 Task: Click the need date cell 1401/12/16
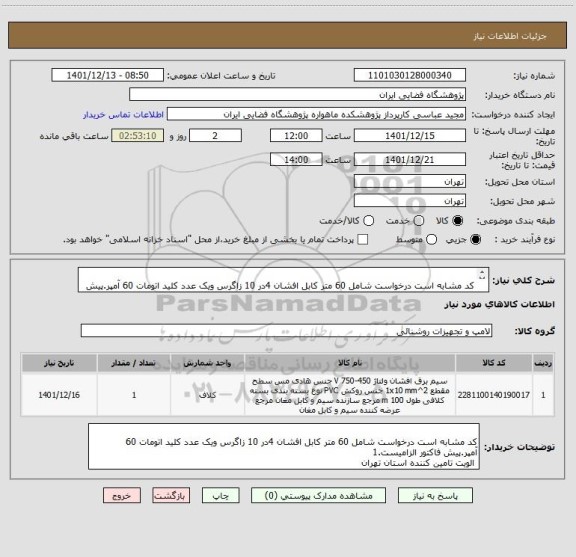click(59, 395)
